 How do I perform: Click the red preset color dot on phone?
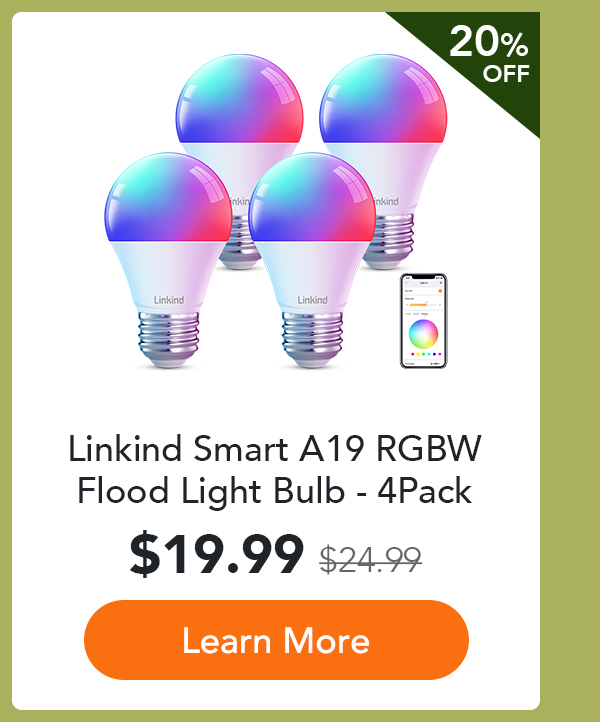(413, 354)
